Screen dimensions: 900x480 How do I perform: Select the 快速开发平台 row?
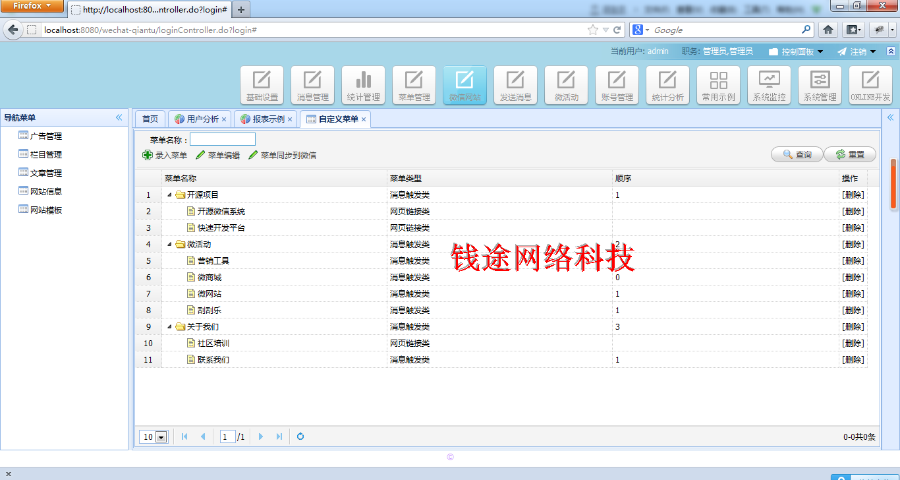click(501, 228)
